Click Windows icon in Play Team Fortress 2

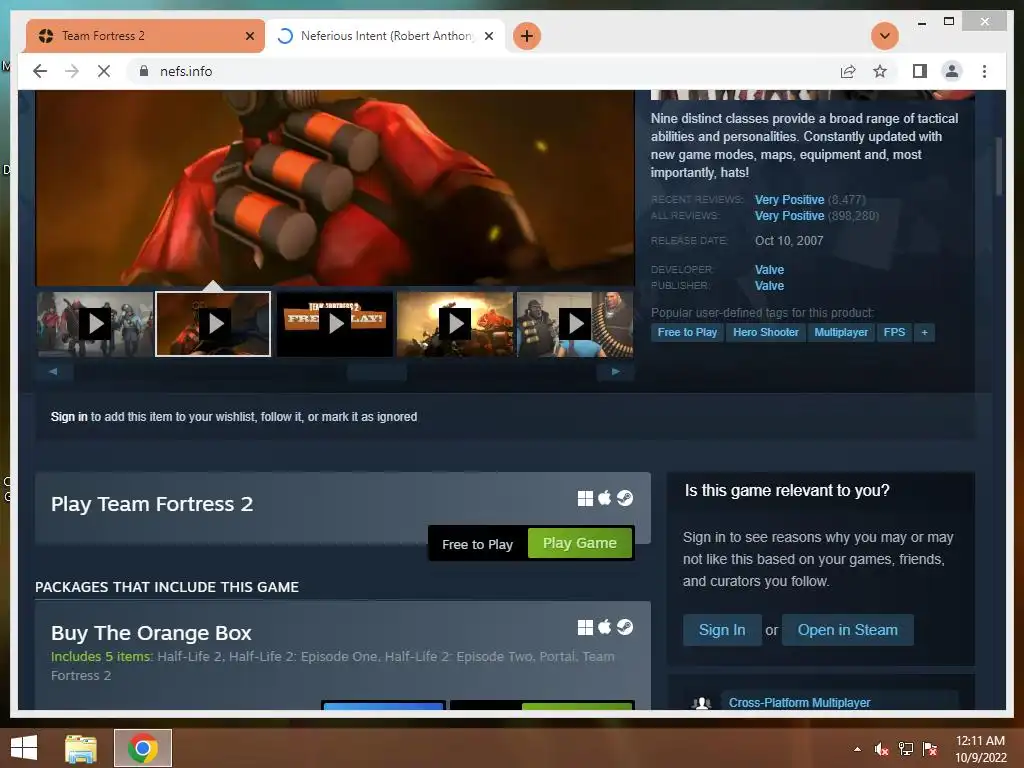tap(585, 499)
